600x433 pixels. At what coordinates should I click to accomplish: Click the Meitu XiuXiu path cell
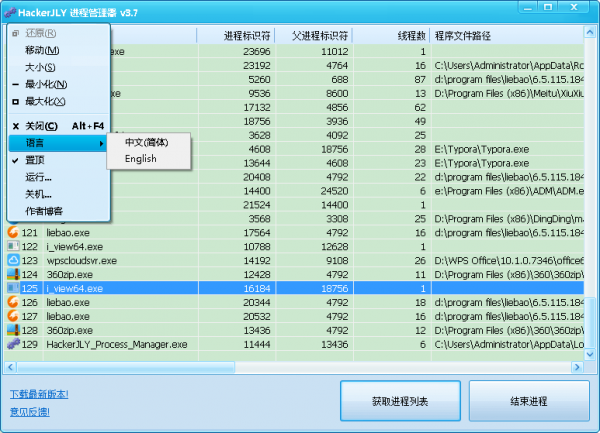[509, 93]
